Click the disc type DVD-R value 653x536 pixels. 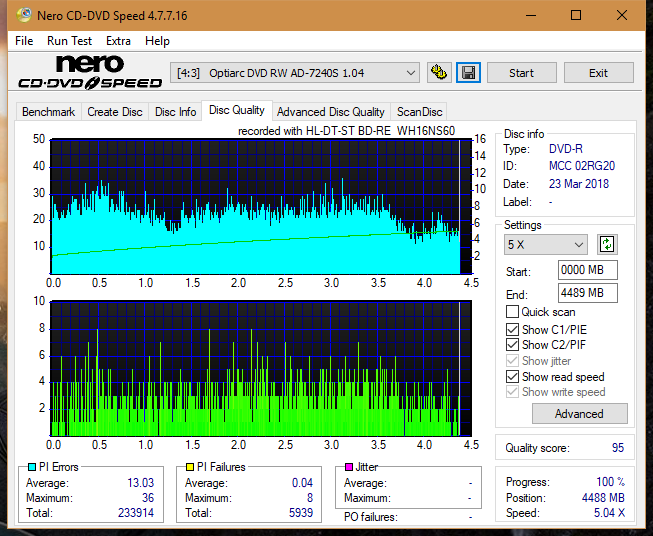pyautogui.click(x=566, y=149)
